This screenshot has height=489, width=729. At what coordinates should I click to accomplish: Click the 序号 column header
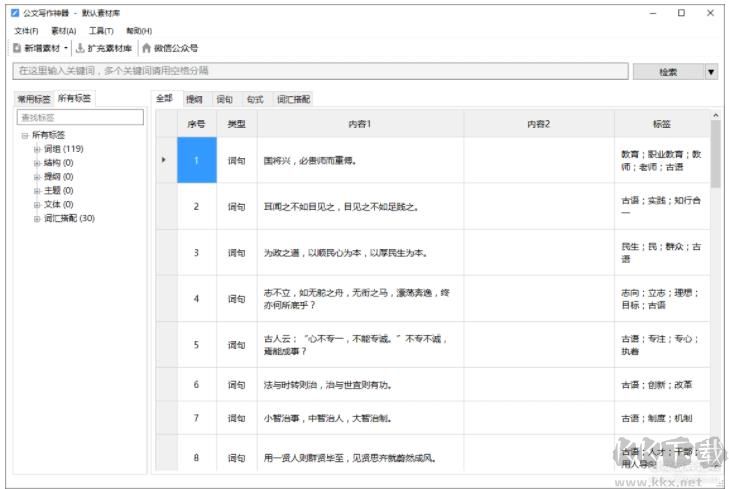[197, 124]
